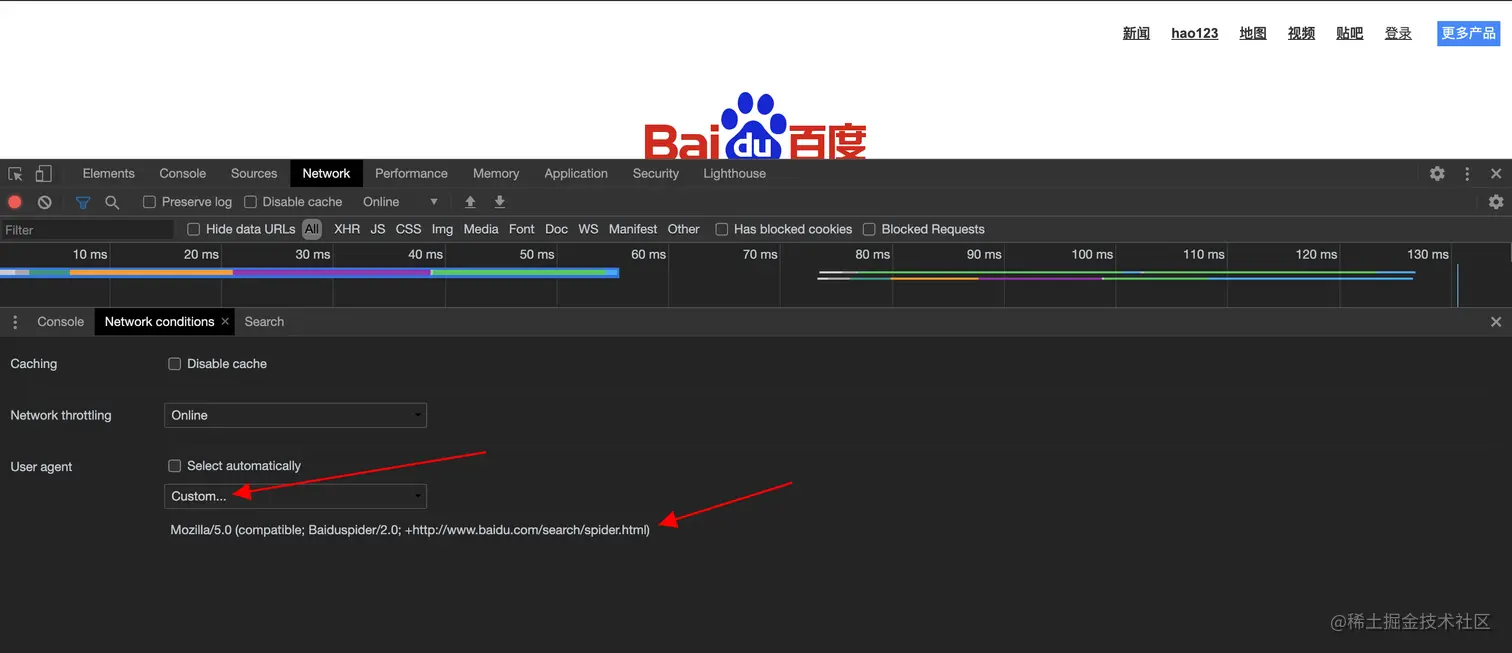1512x653 pixels.
Task: Open the drawer three-dot menu
Action: [x=15, y=322]
